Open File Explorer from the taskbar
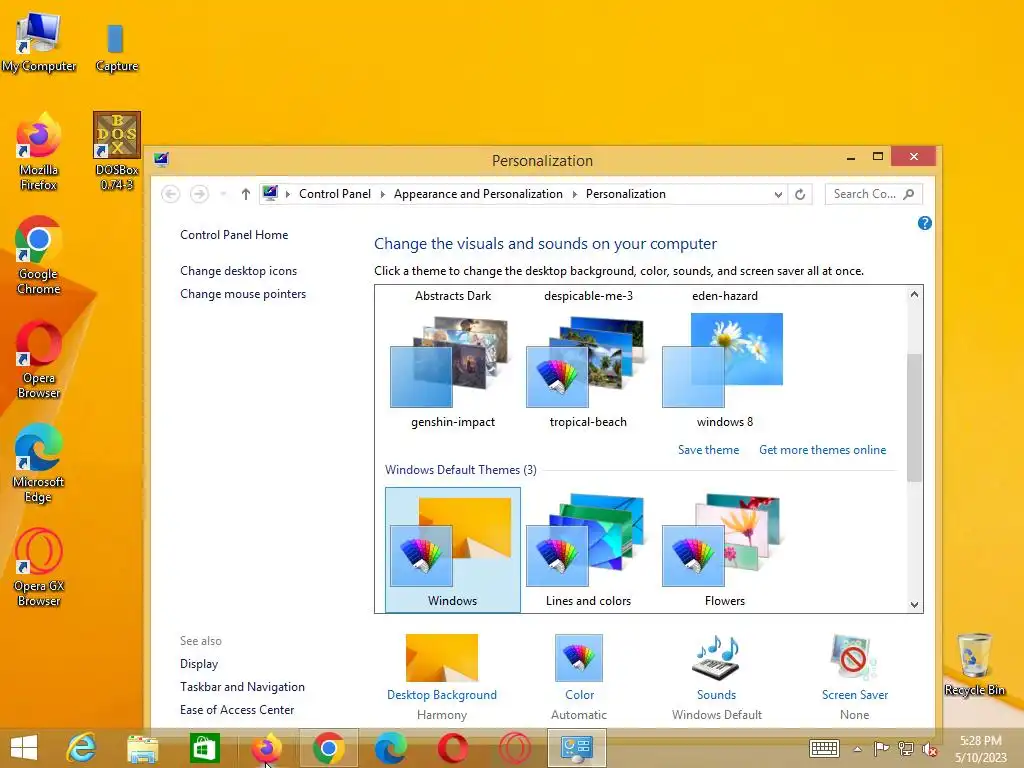The width and height of the screenshot is (1024, 768). [x=142, y=749]
